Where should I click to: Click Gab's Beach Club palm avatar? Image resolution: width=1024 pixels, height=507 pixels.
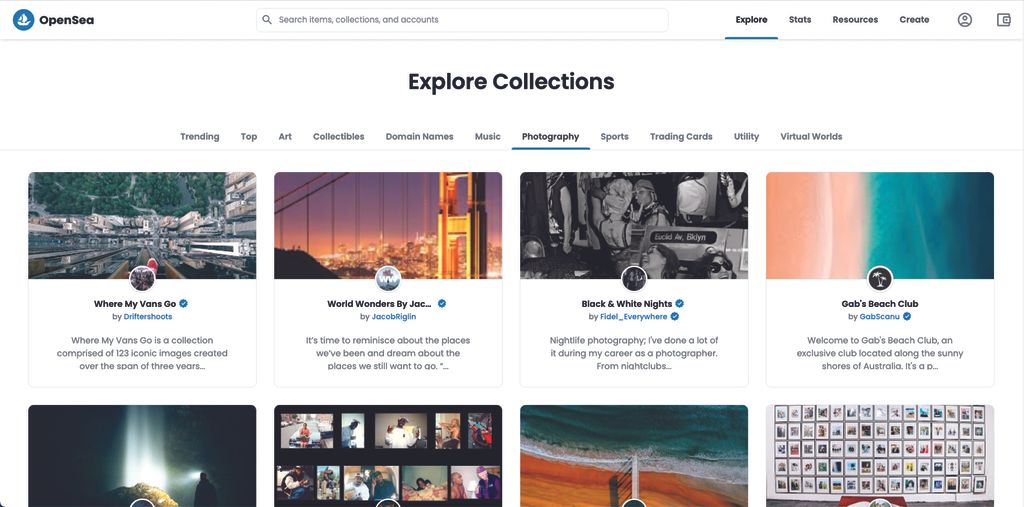(x=880, y=278)
